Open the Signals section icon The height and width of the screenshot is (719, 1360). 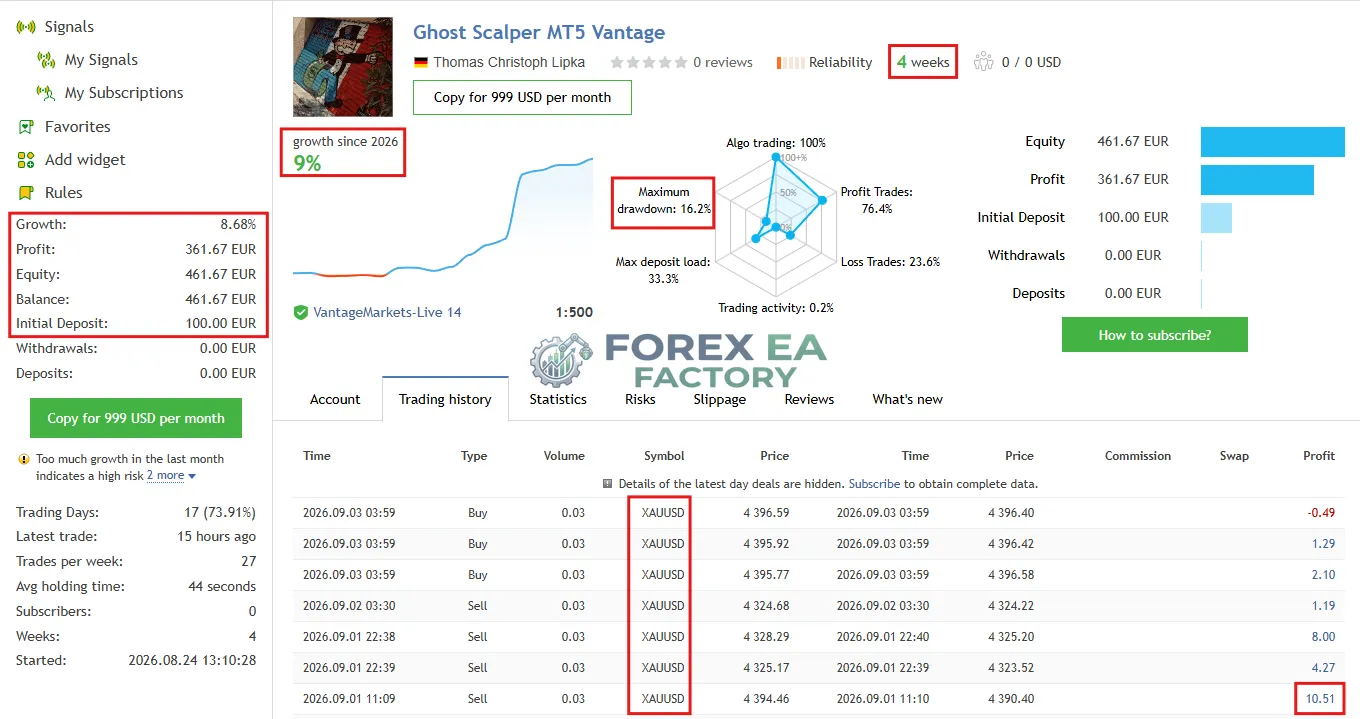26,27
